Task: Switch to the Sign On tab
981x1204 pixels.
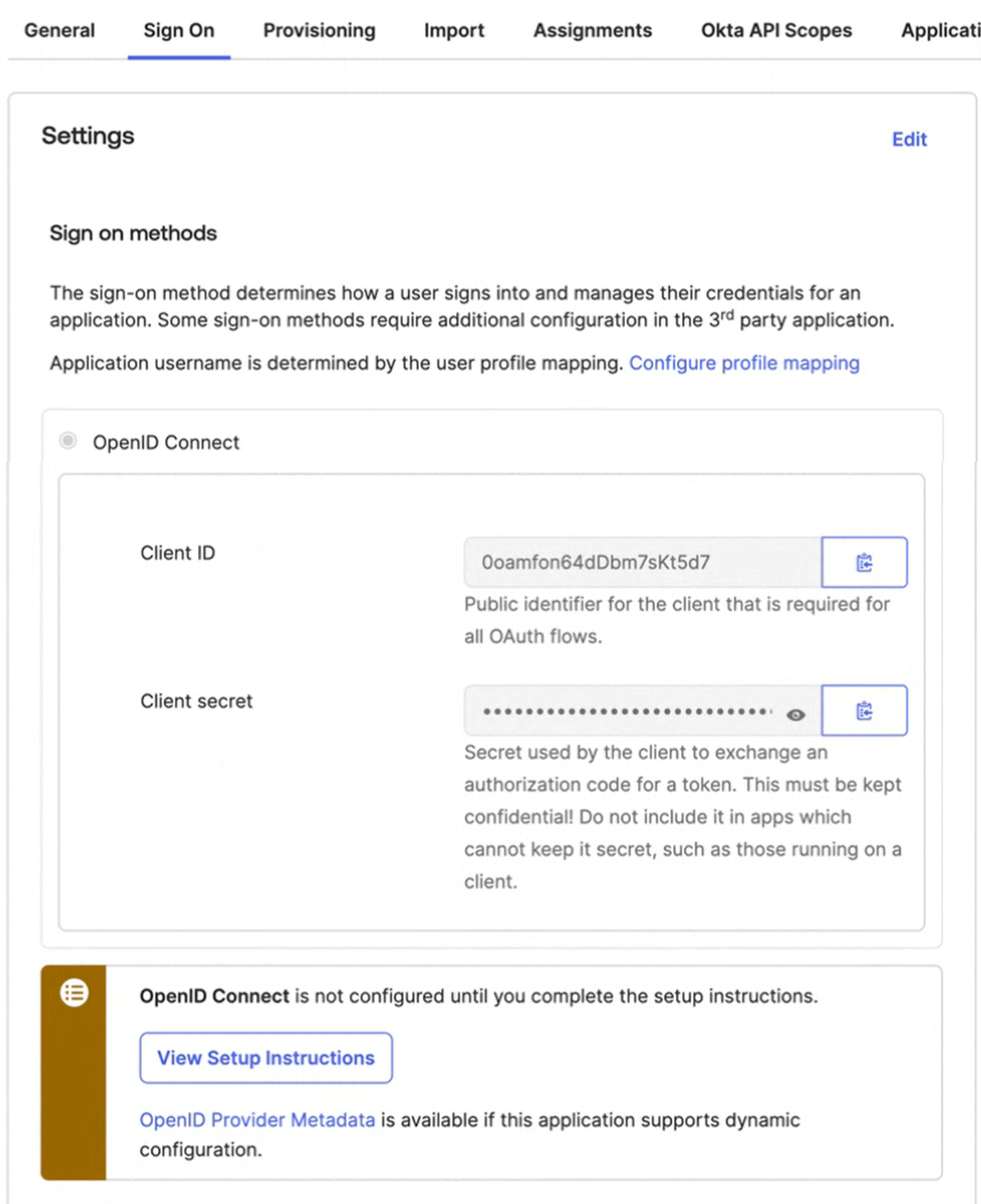Action: pos(179,30)
